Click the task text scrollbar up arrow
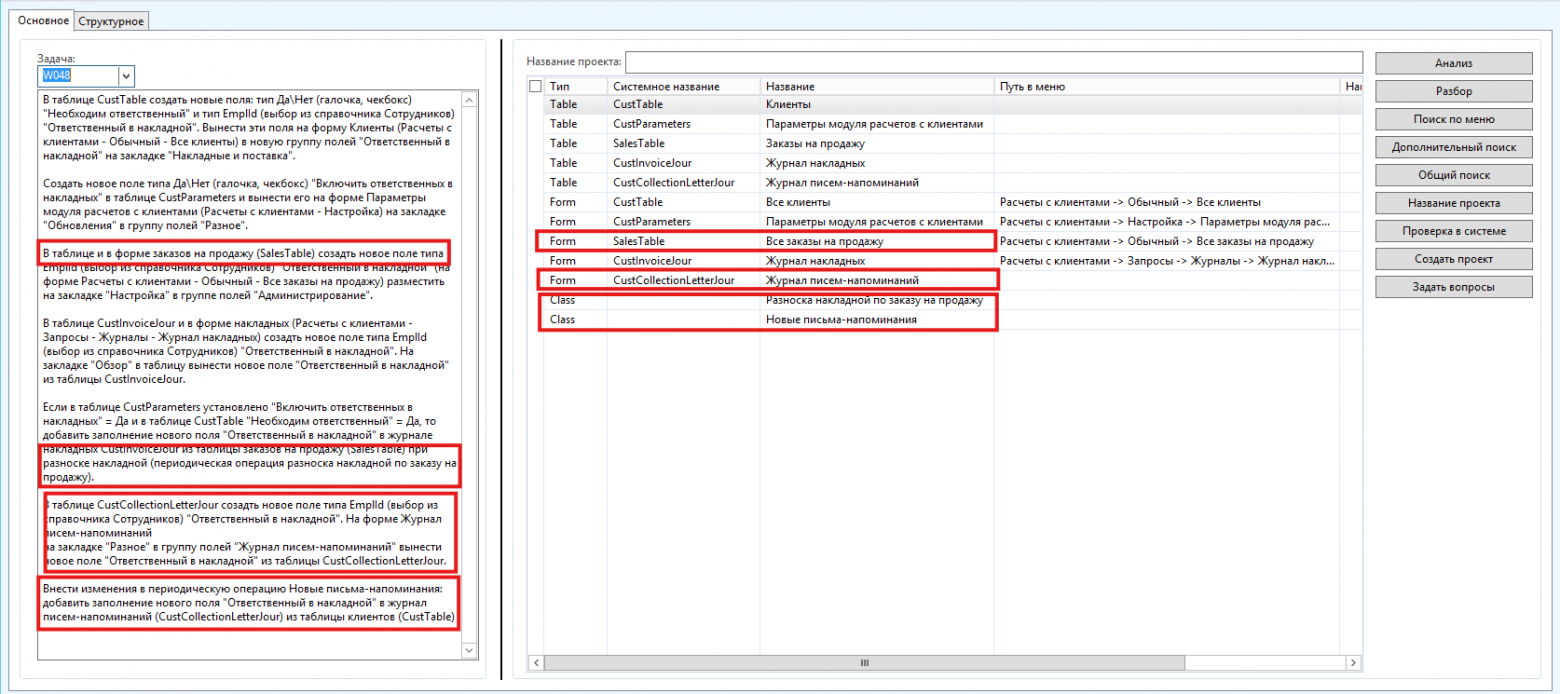This screenshot has height=694, width=1560. coord(471,99)
